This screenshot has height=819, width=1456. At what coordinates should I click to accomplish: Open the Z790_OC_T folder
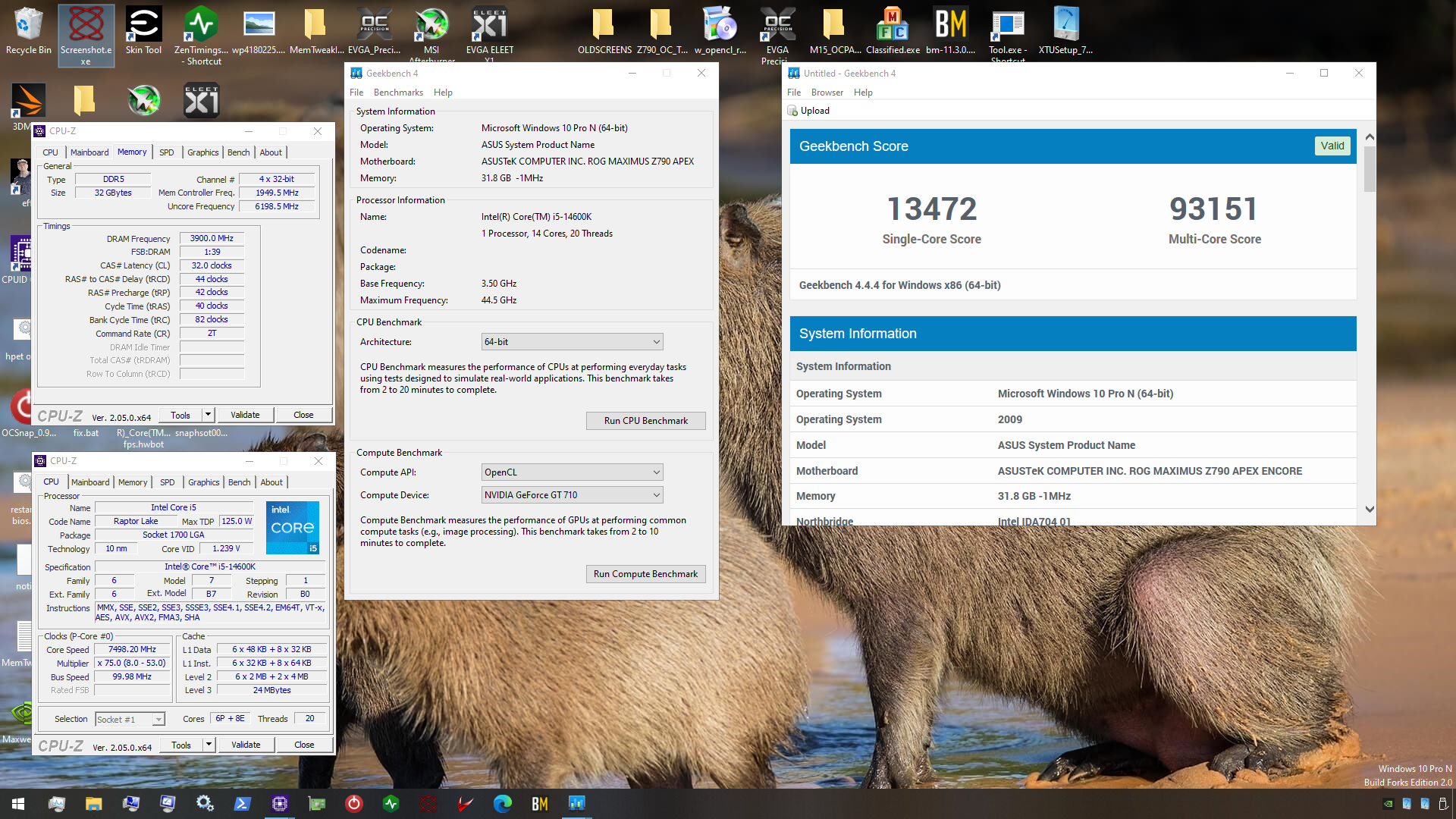[662, 30]
